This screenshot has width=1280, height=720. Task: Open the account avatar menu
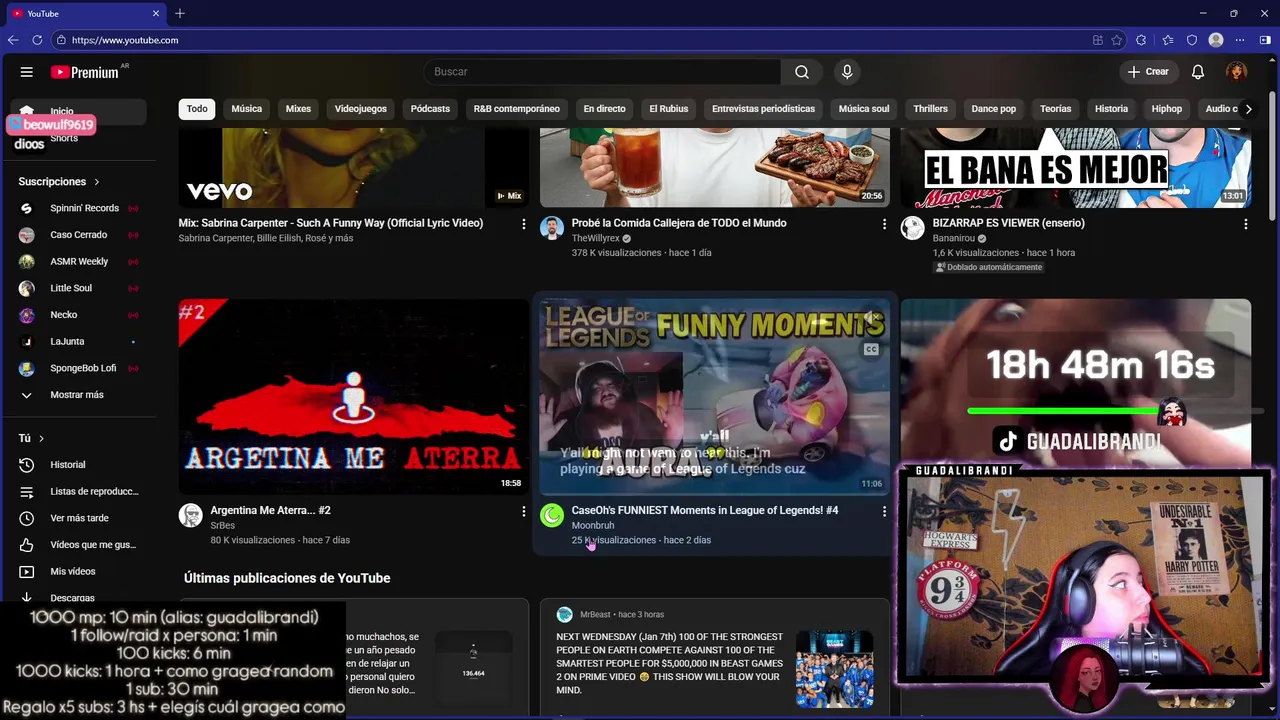click(x=1237, y=72)
